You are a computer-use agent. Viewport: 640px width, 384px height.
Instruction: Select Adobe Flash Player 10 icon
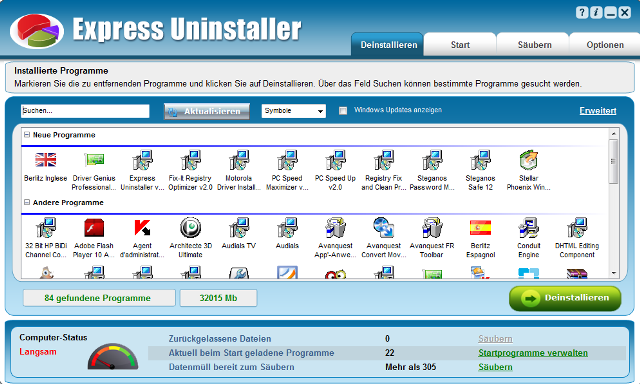coord(94,228)
